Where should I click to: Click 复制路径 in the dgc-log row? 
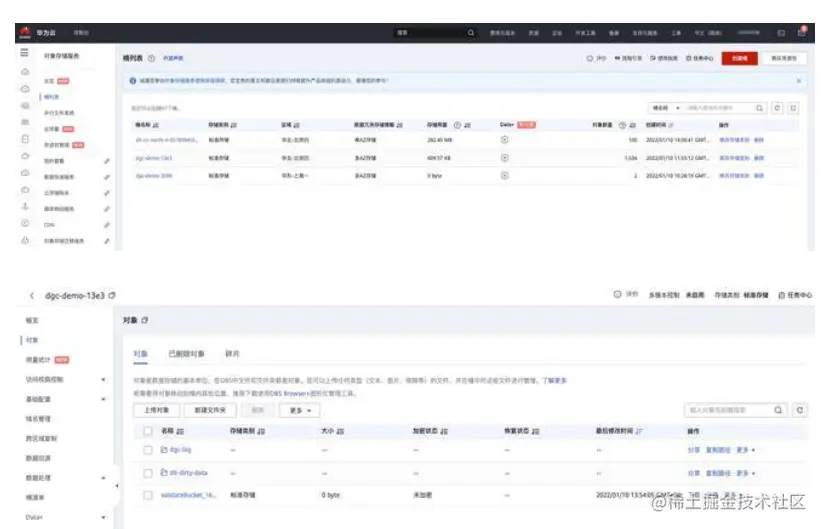pyautogui.click(x=718, y=450)
